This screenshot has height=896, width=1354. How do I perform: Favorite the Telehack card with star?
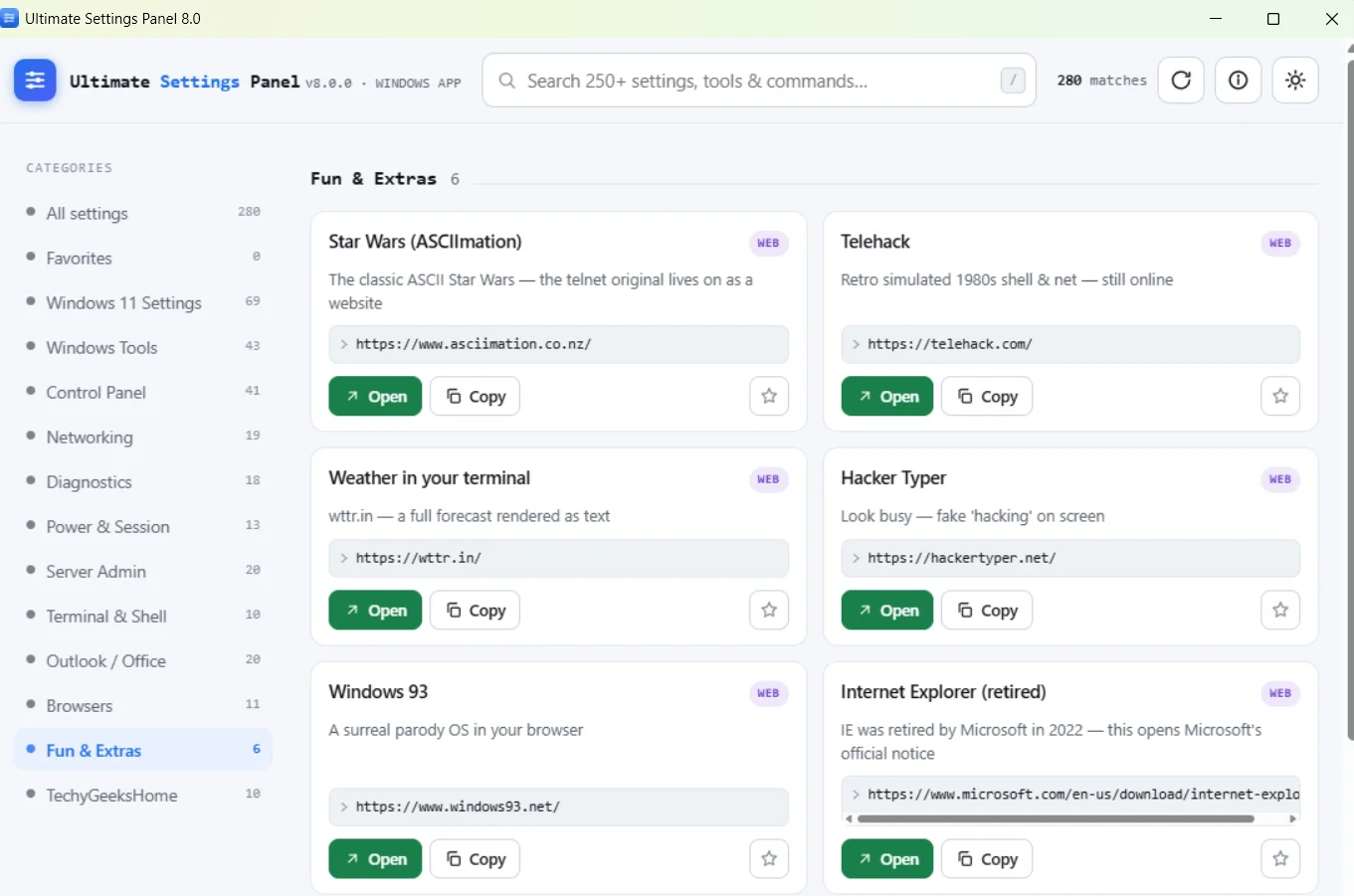point(1280,396)
